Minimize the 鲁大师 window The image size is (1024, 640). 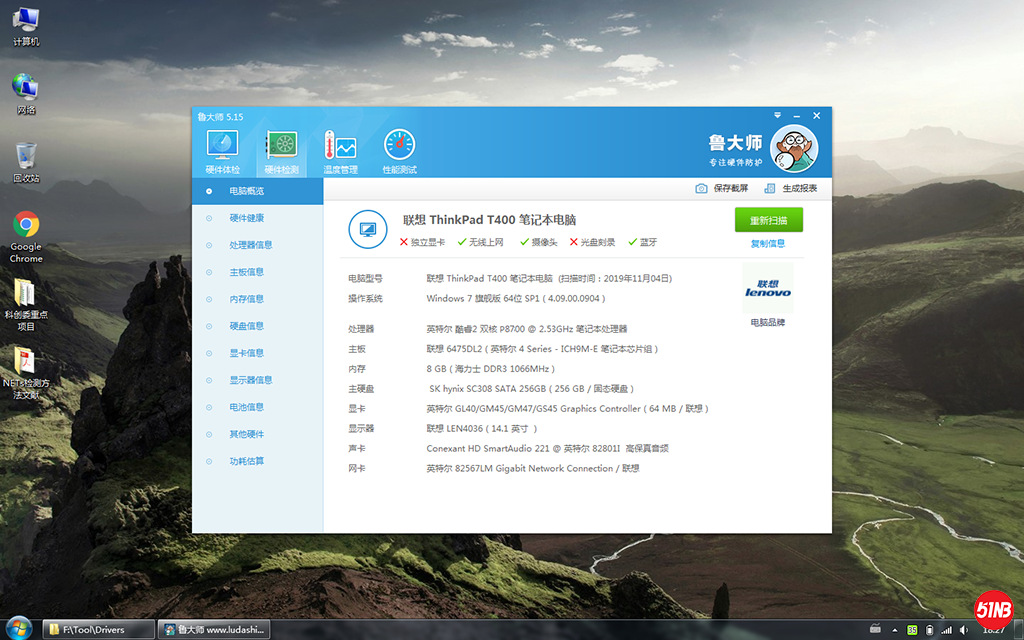tap(797, 116)
